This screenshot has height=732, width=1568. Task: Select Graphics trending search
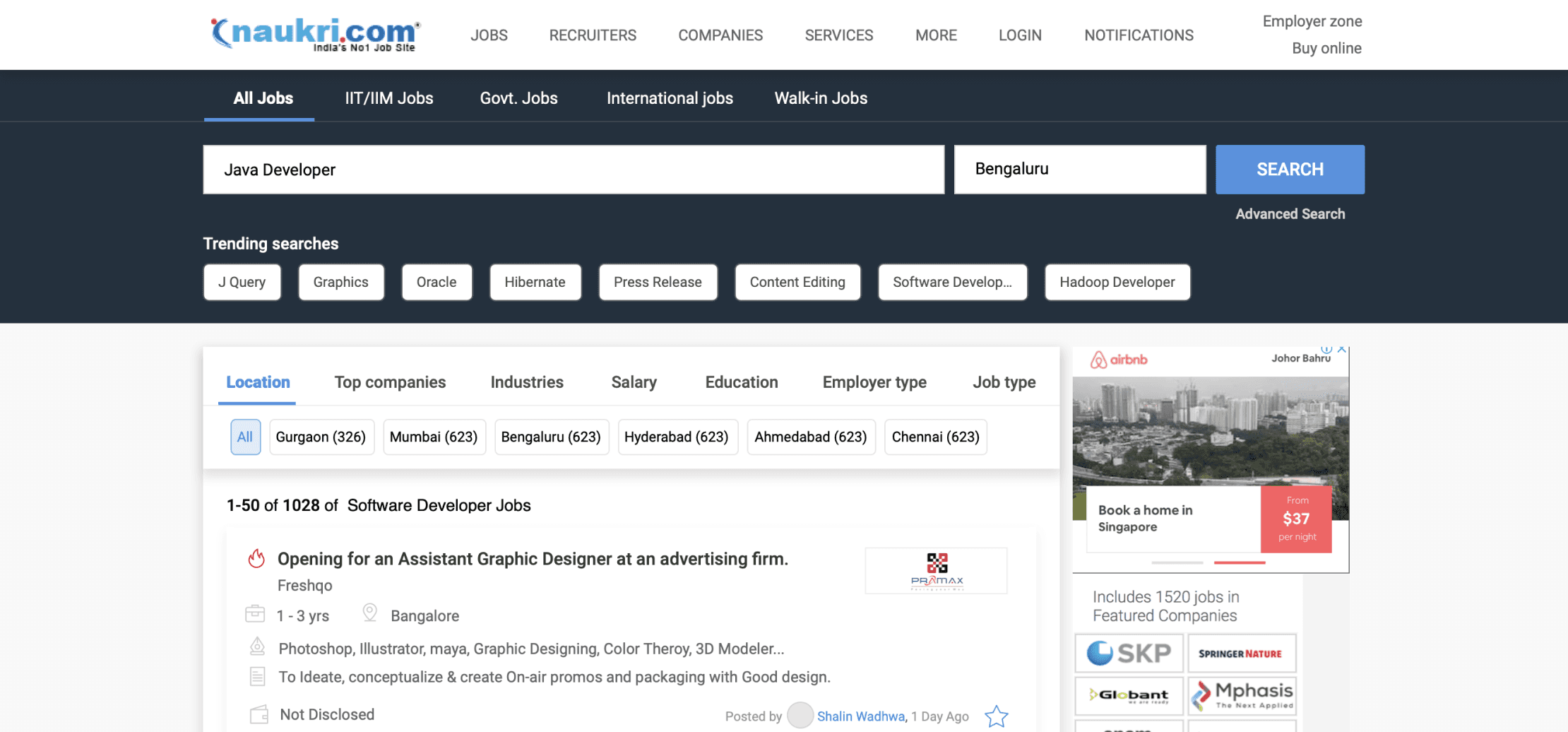pyautogui.click(x=341, y=282)
